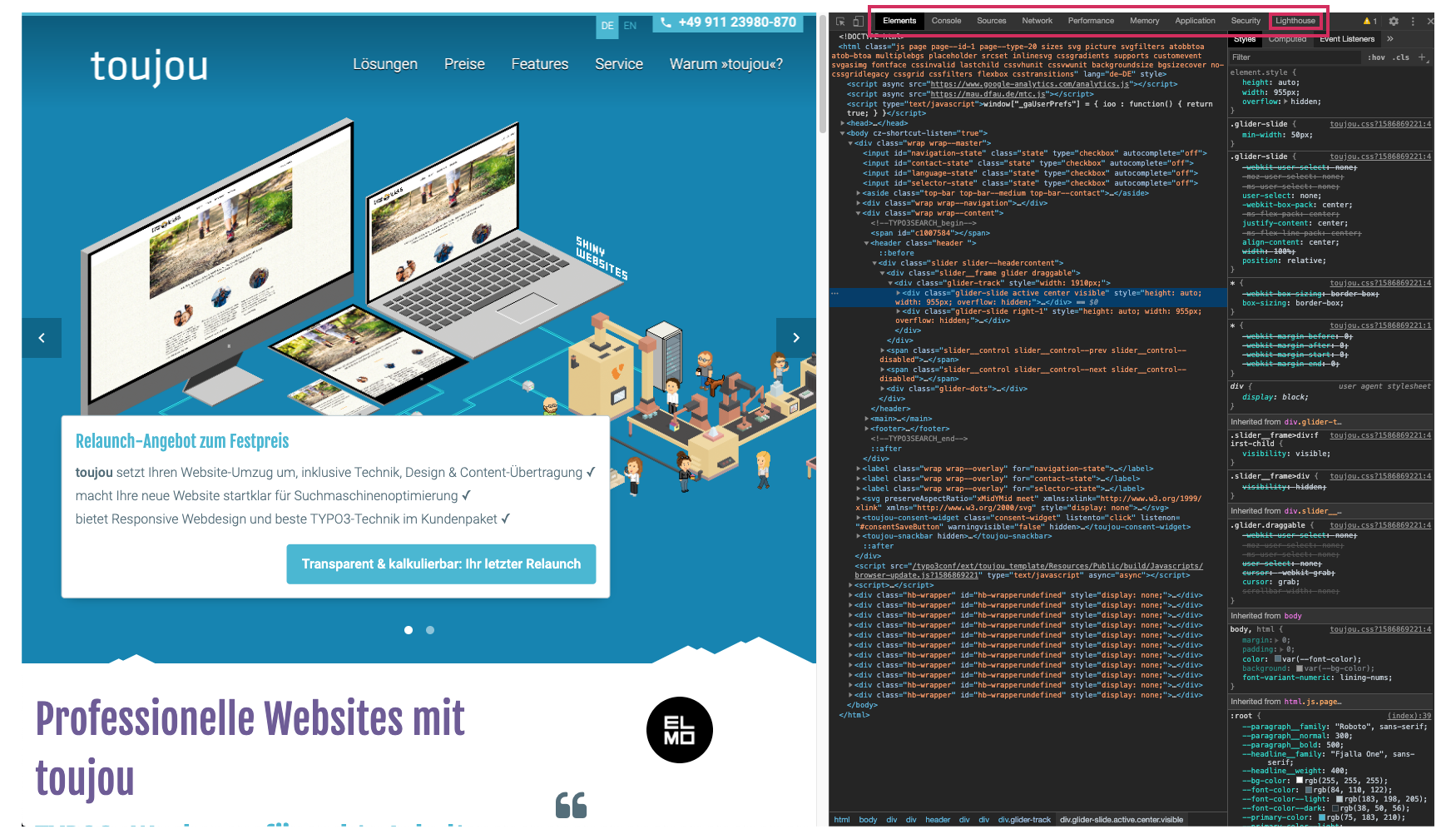This screenshot has height=839, width=1456.
Task: Click the --font-color-light swatch
Action: [1340, 799]
